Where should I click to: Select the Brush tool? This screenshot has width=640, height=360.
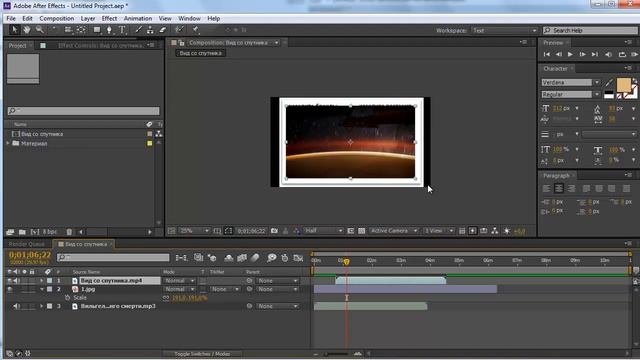[138, 29]
